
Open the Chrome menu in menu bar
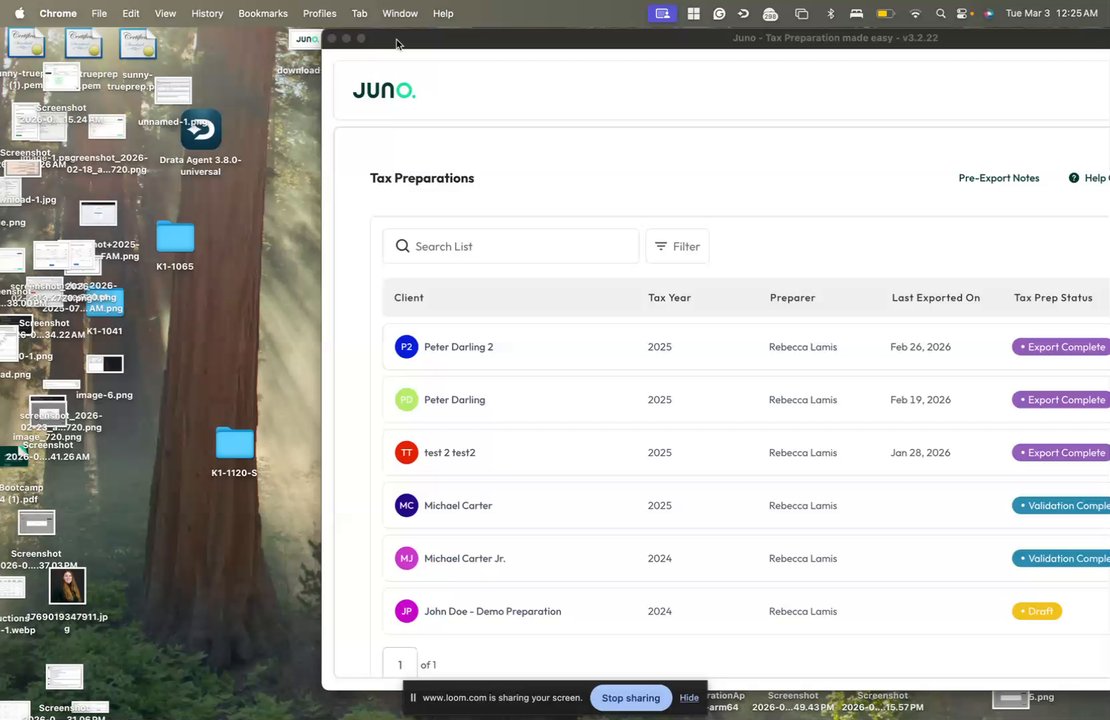[58, 13]
